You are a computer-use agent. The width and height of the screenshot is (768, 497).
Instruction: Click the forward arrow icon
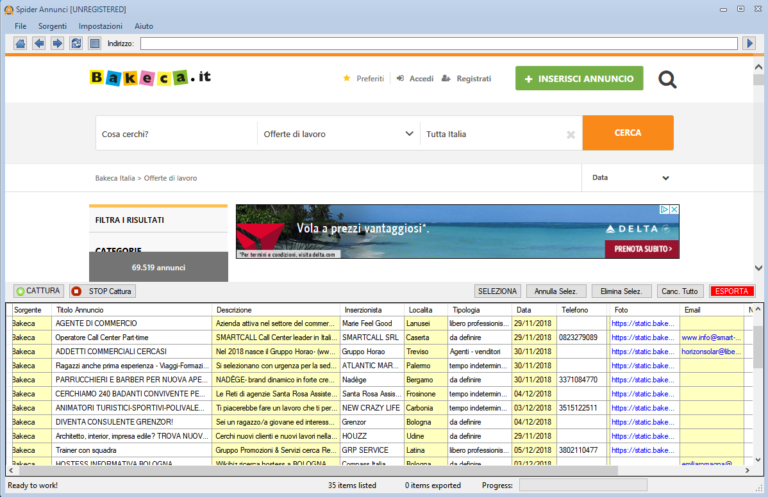pos(57,43)
